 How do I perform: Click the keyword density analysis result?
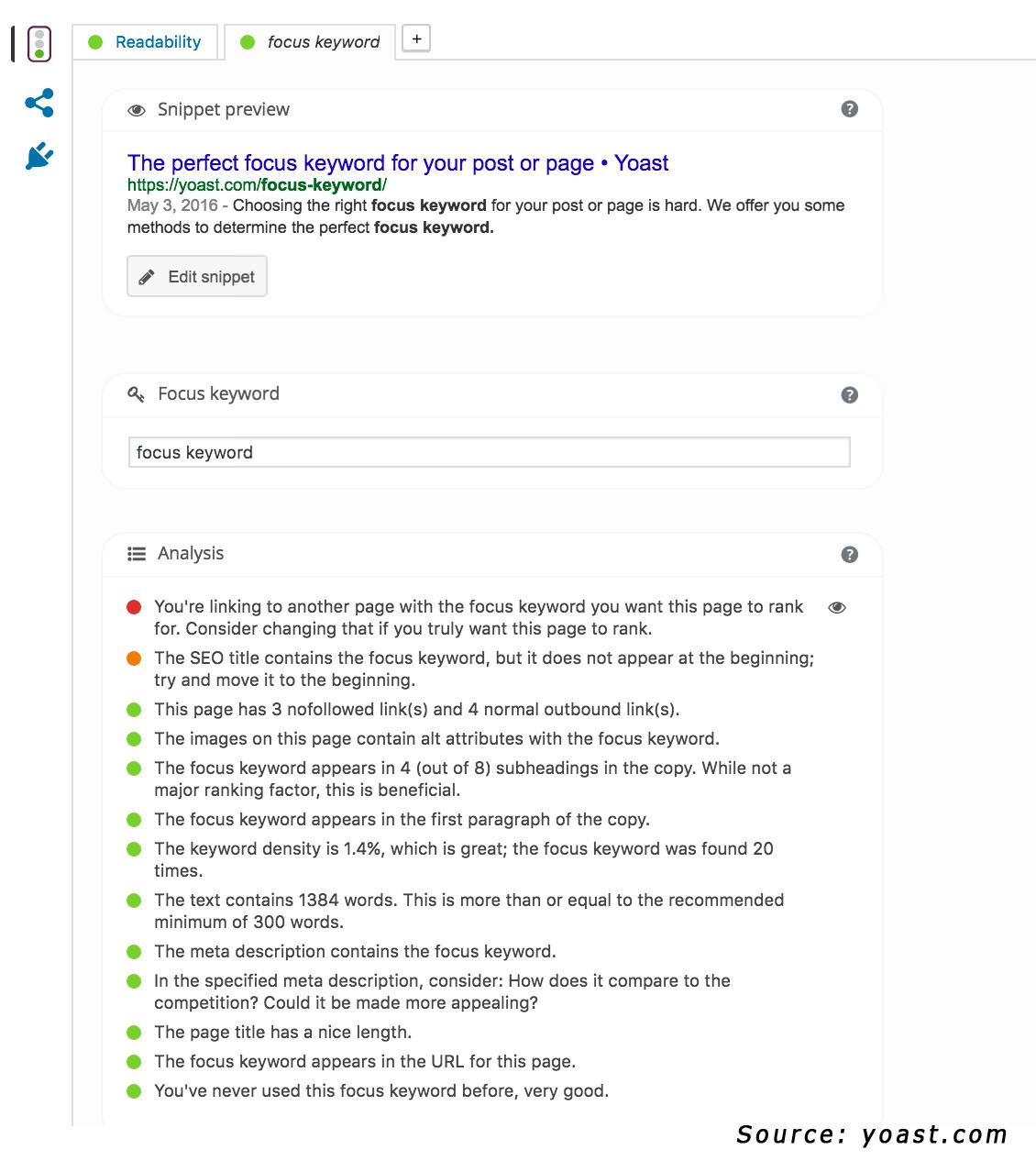(464, 859)
